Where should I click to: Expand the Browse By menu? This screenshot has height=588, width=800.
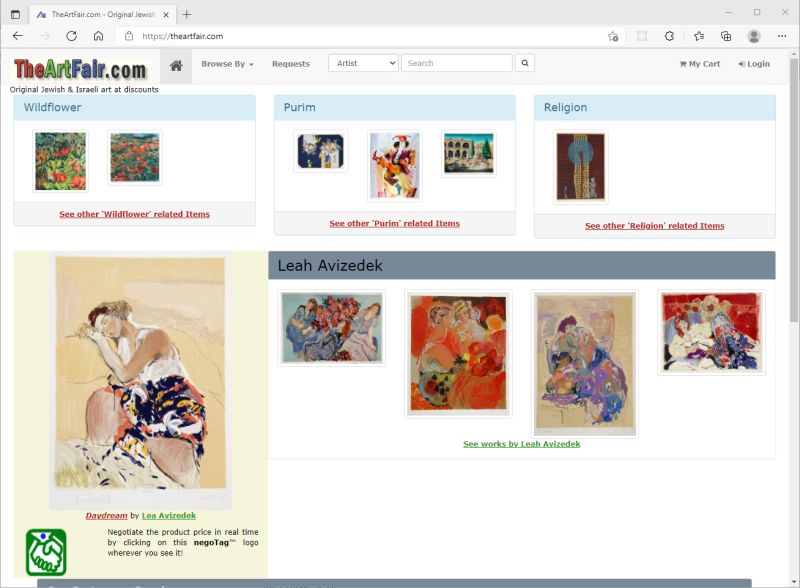227,64
